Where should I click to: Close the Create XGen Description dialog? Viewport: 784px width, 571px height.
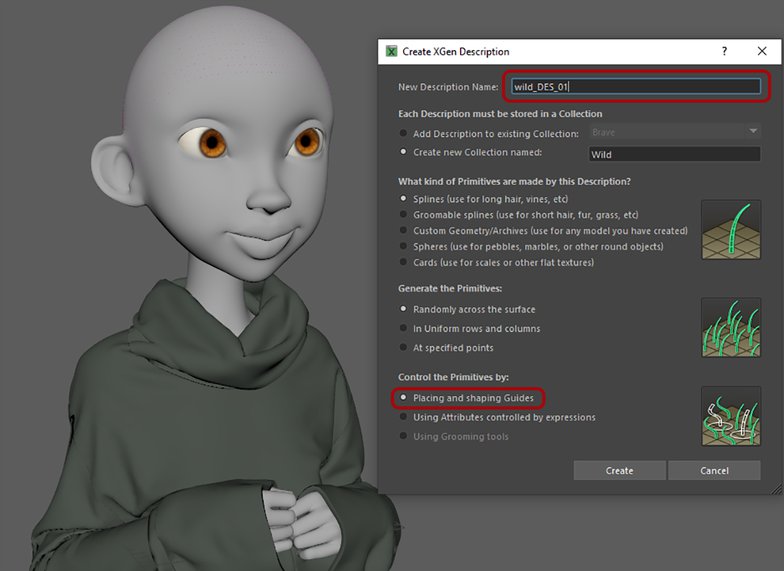(x=761, y=51)
